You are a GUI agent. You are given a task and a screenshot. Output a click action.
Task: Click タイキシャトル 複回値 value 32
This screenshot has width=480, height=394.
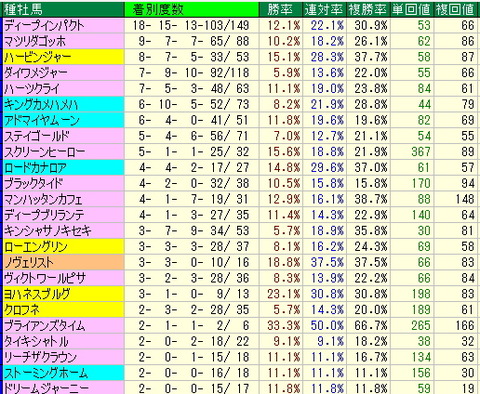(x=468, y=341)
